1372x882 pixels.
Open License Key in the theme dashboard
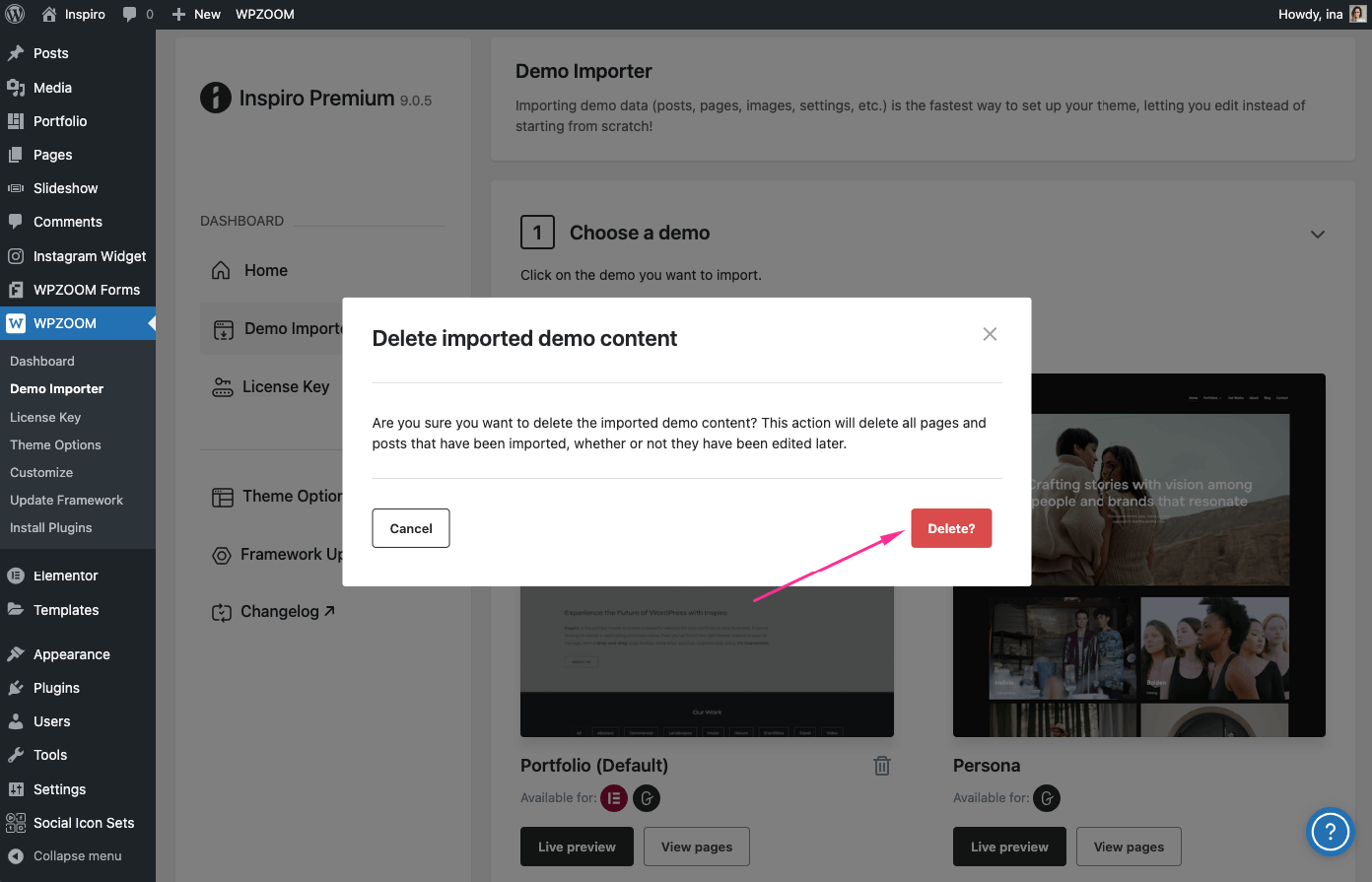coord(272,387)
